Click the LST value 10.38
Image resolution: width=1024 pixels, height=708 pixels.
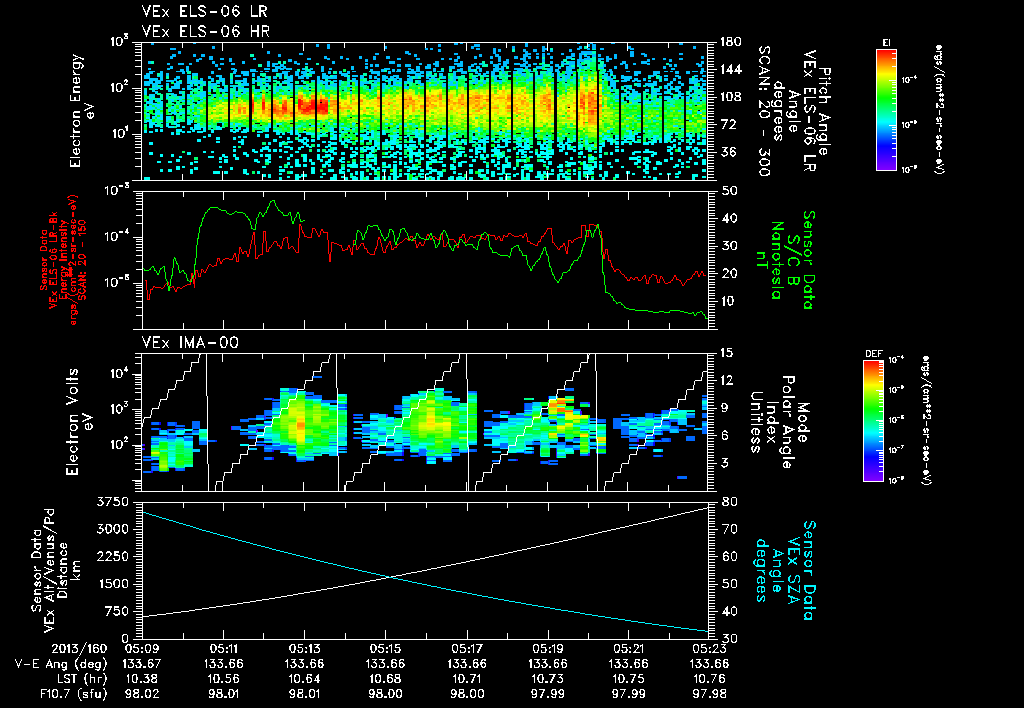142,679
